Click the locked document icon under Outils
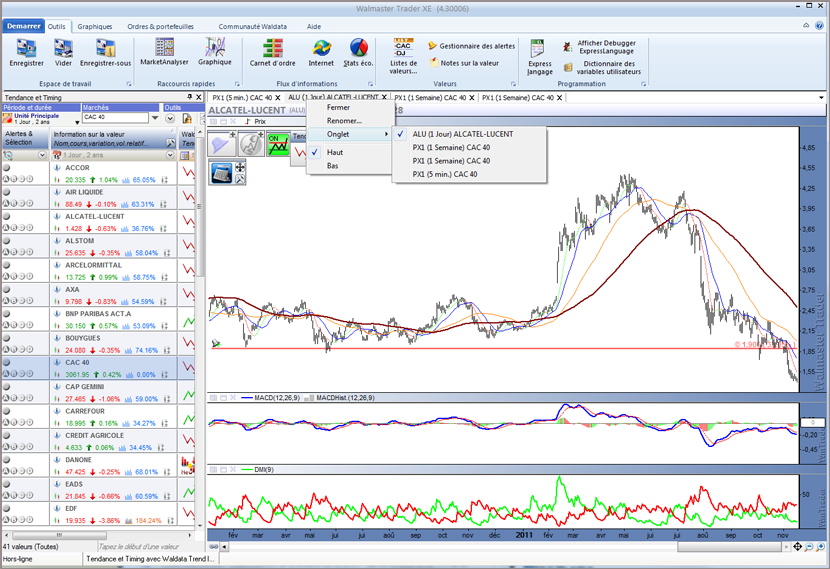 point(187,118)
